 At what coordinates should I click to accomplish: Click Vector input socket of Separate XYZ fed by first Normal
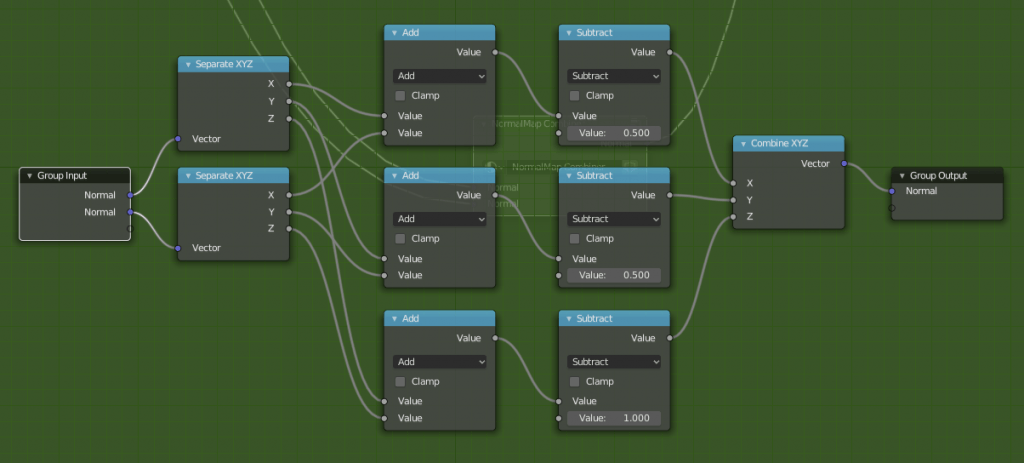coord(178,139)
